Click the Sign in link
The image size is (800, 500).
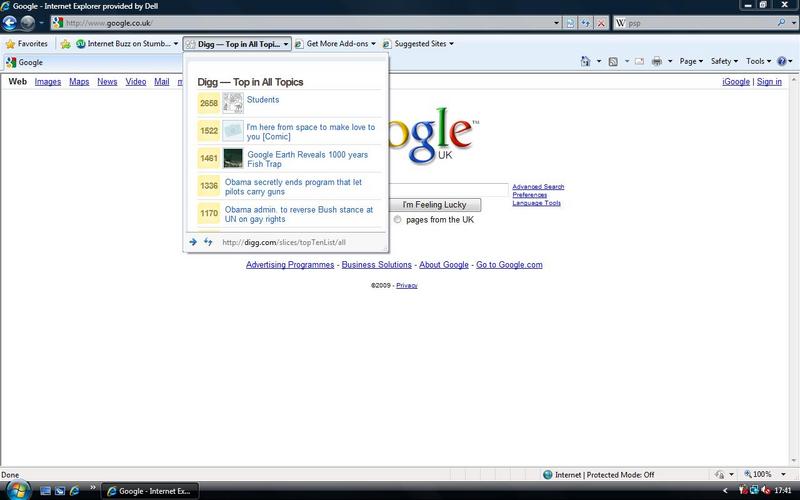[769, 82]
